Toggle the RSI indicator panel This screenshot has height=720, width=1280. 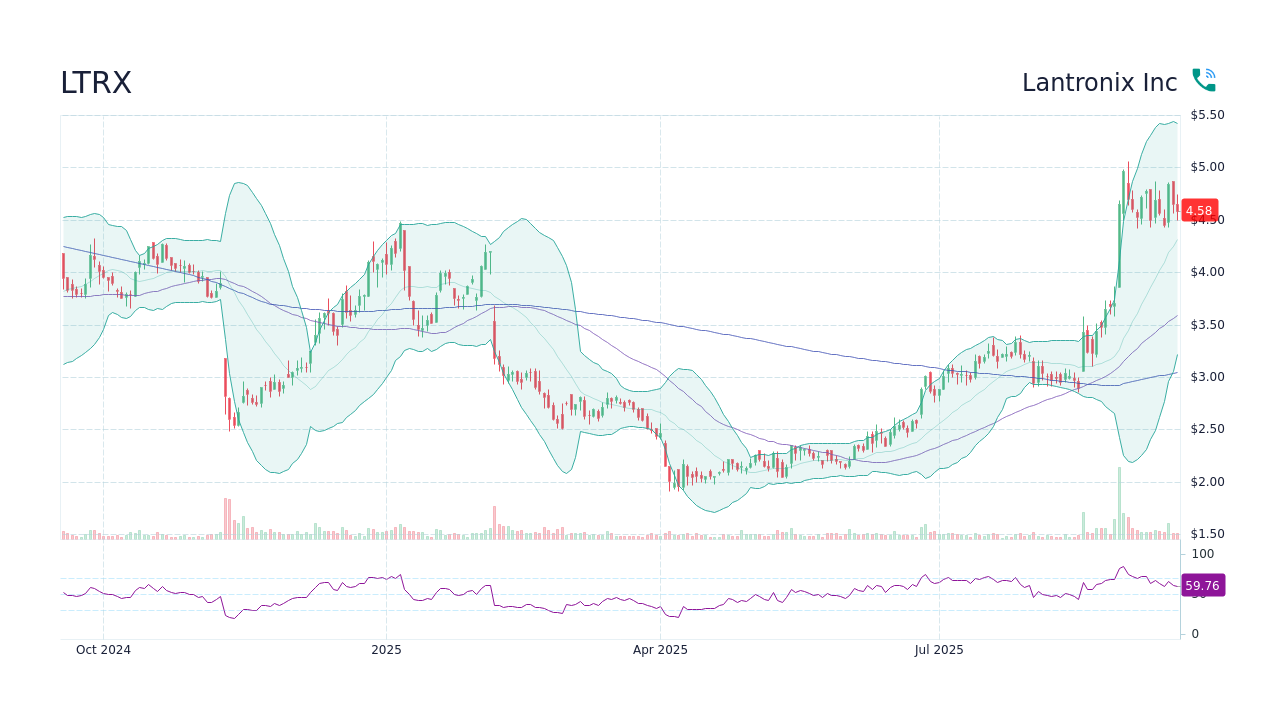(x=620, y=590)
